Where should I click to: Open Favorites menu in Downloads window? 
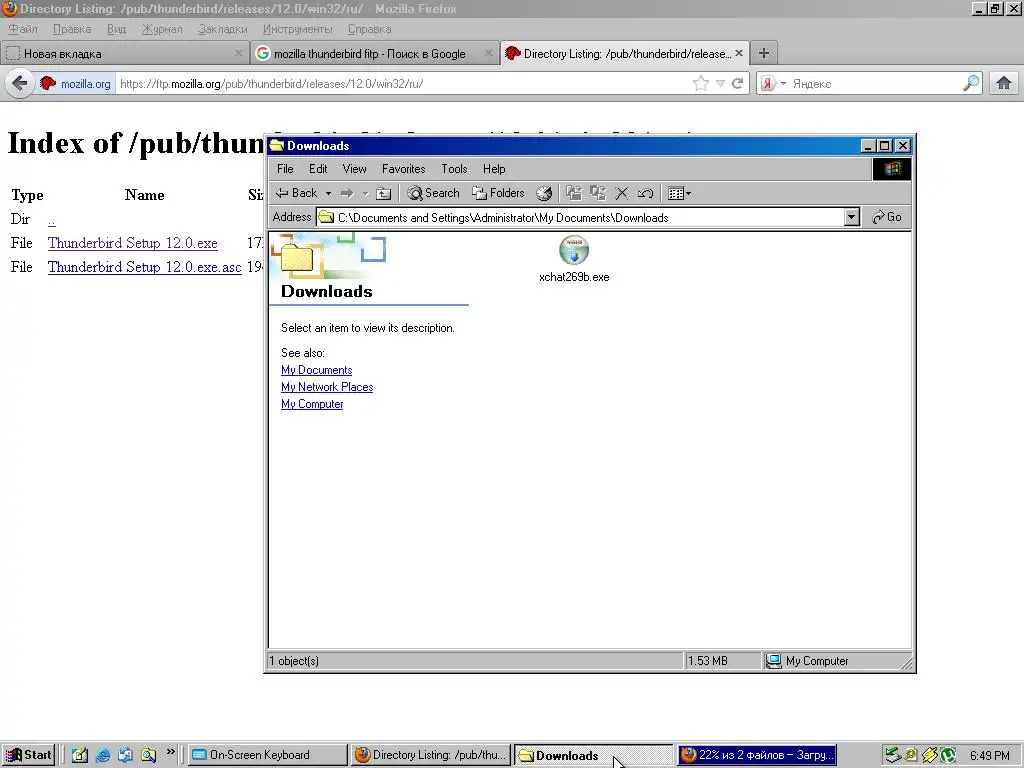[x=404, y=169]
